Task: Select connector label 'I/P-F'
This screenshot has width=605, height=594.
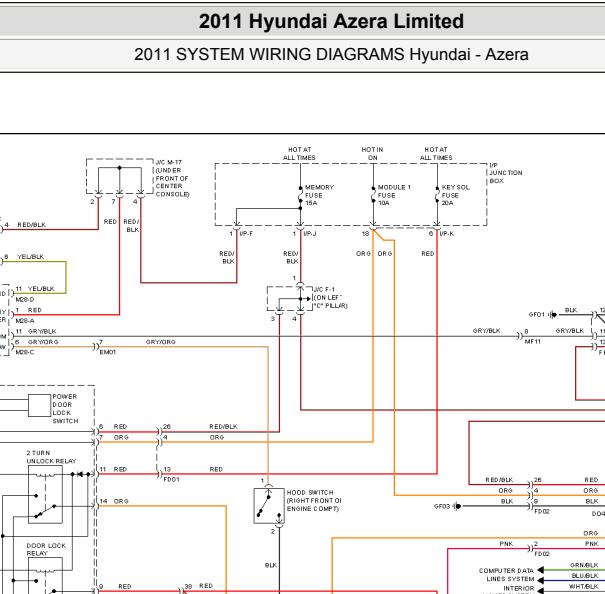Action: point(246,234)
